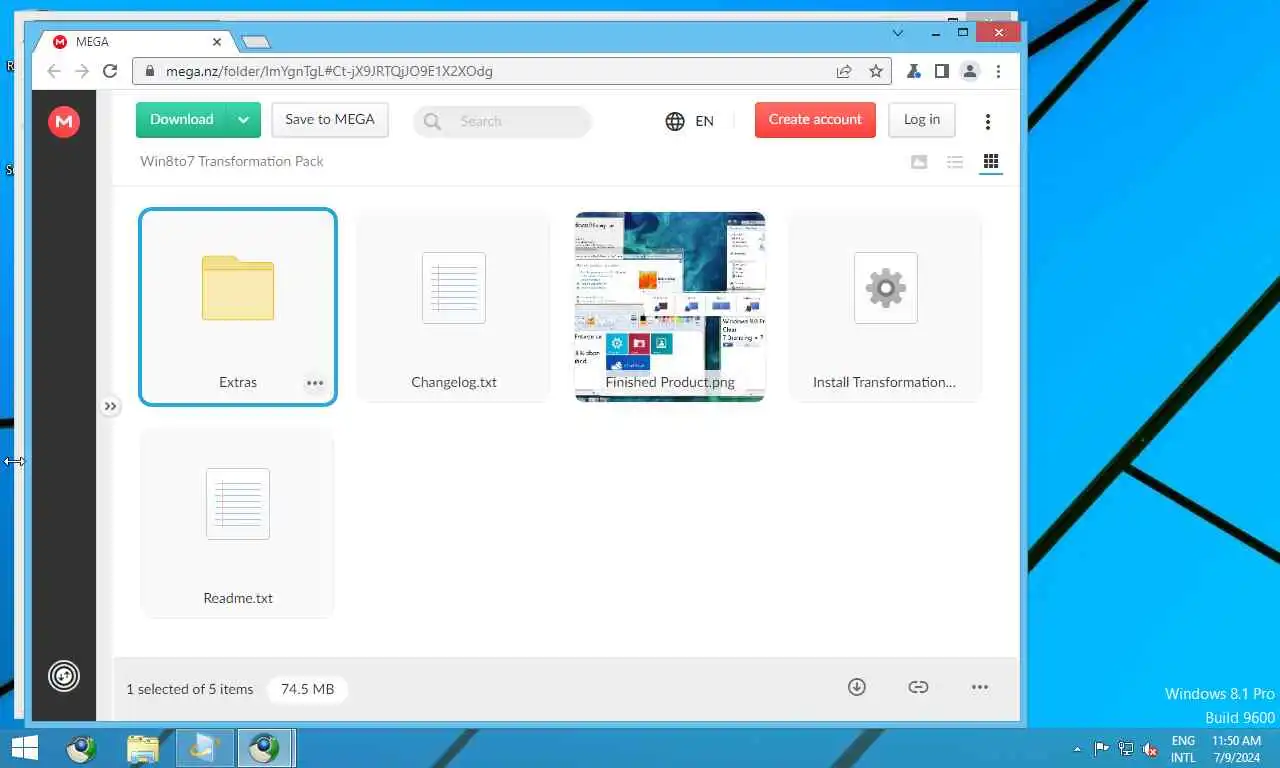Close the MEGA browser tab
Screen dimensions: 1280x768
(x=218, y=42)
